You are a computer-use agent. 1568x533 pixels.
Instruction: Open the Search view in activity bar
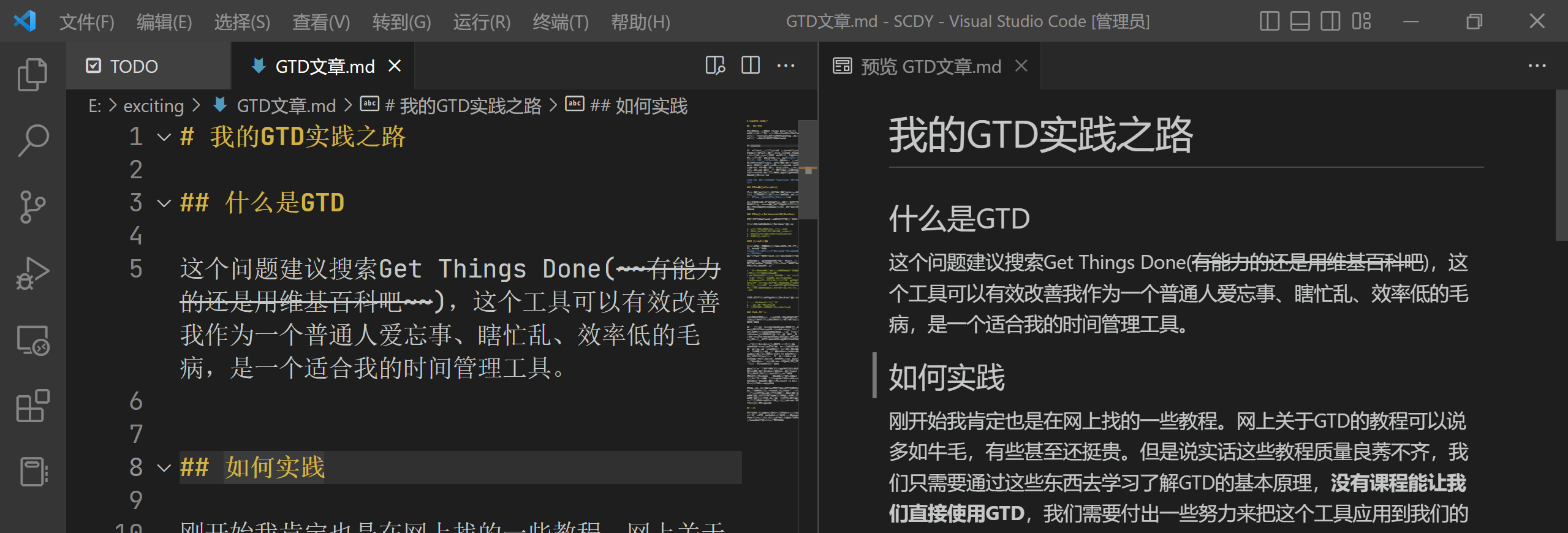pos(32,140)
